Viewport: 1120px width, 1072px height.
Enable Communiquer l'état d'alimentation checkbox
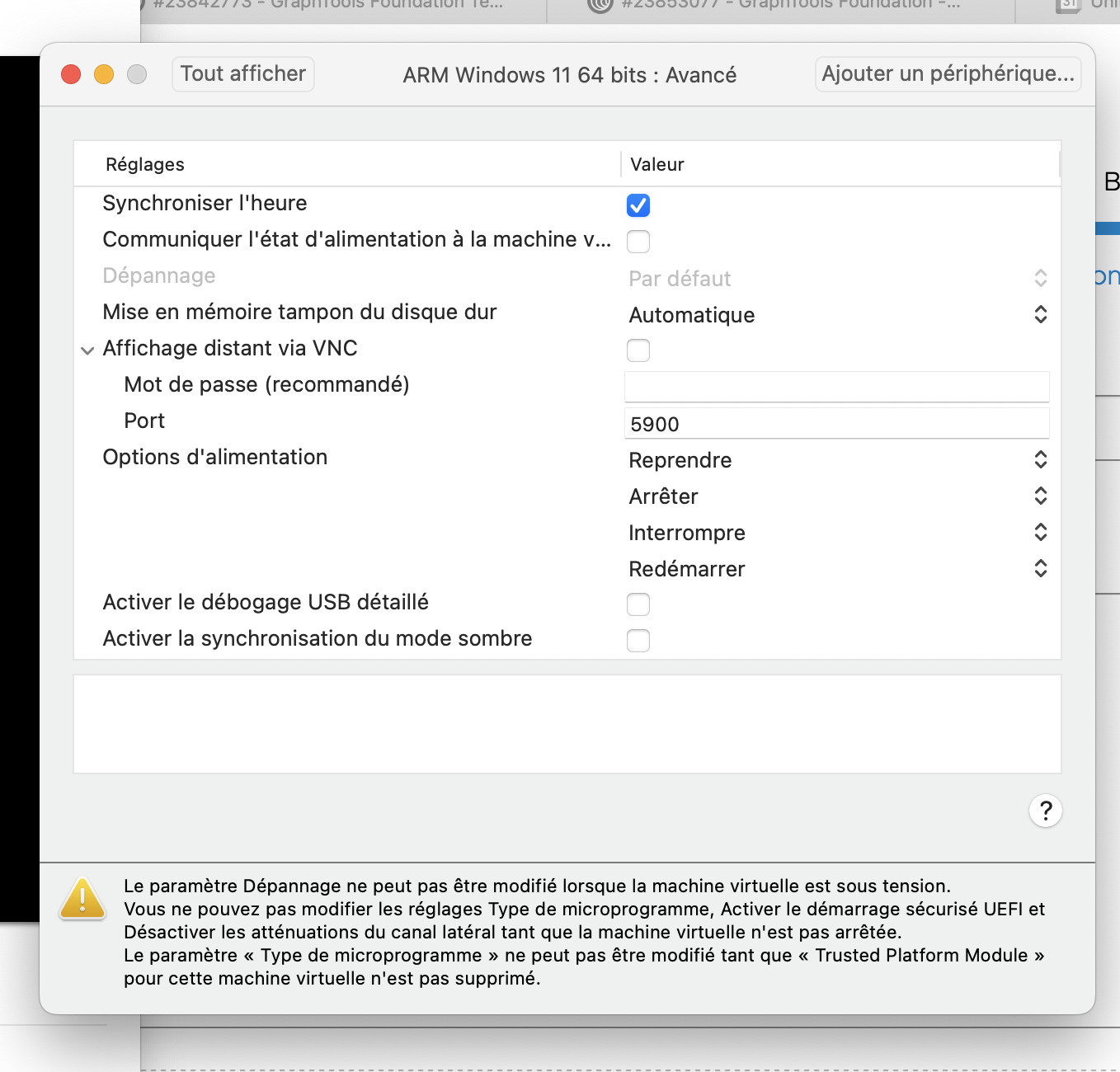[638, 242]
